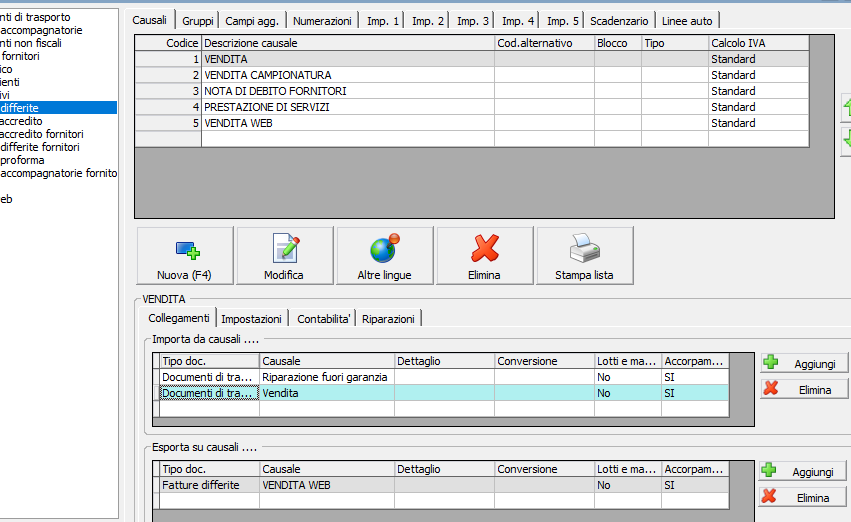The image size is (851, 522).
Task: Switch to the Collegamenti sub-tab
Action: [179, 318]
